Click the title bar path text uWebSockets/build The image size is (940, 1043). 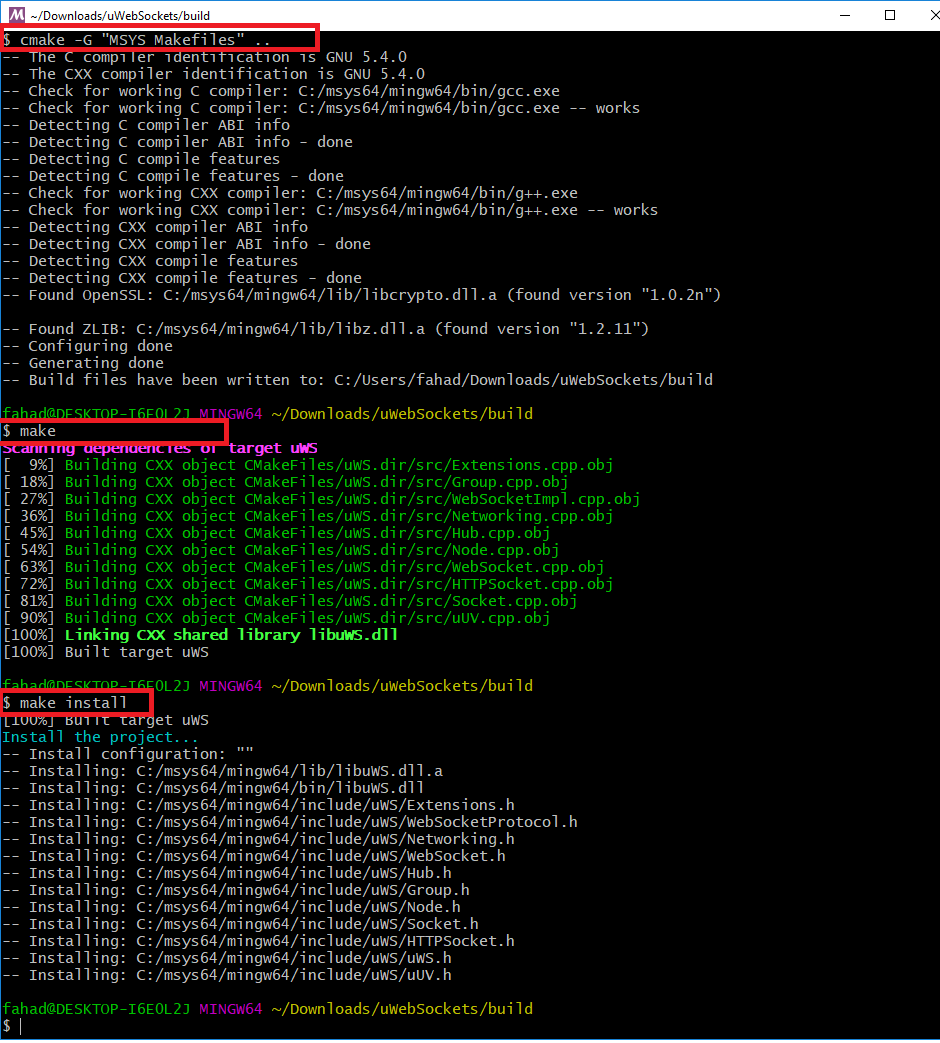pyautogui.click(x=120, y=15)
